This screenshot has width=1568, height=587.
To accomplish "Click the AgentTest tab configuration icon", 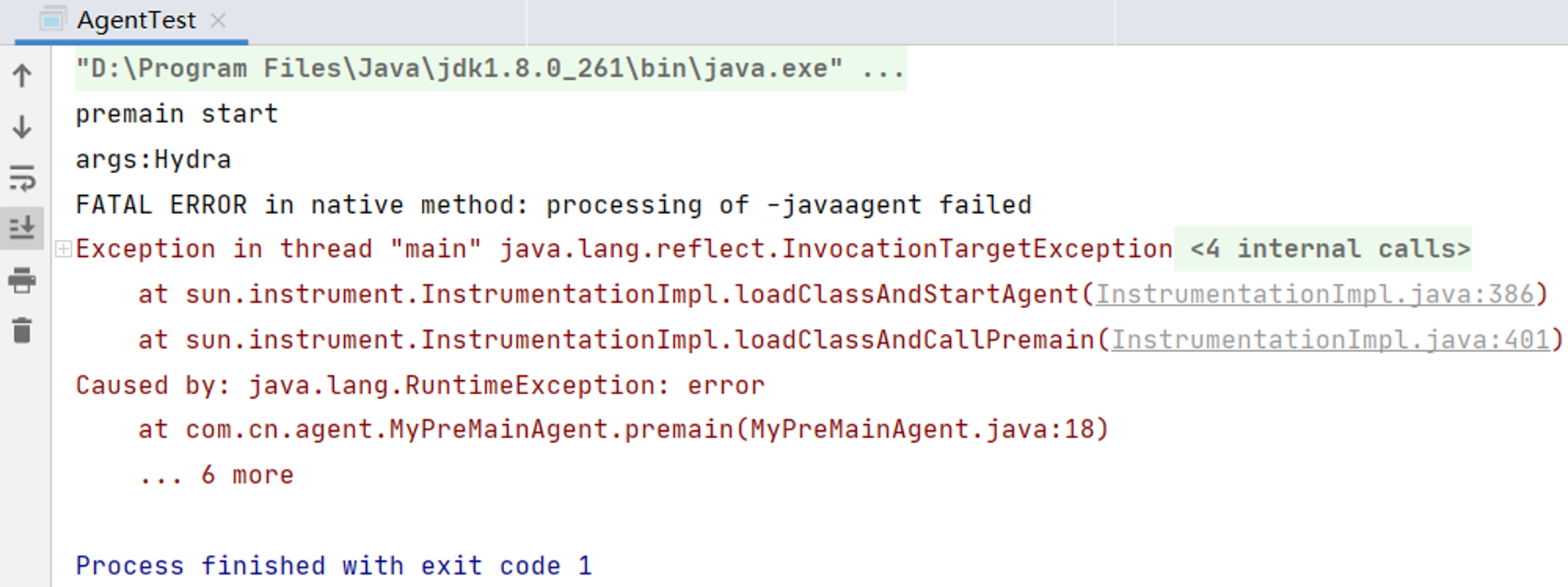I will coord(52,20).
